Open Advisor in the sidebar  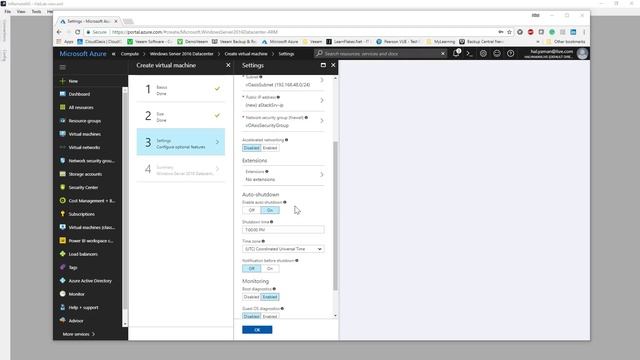tap(76, 321)
